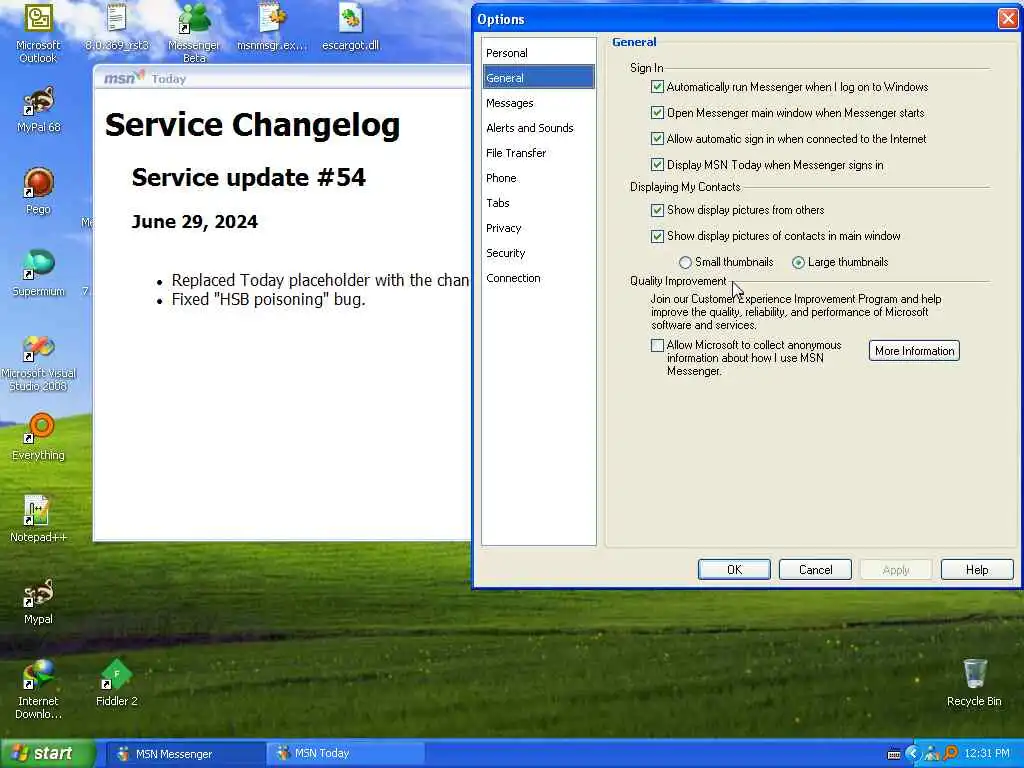The width and height of the screenshot is (1024, 768).
Task: Launch Microsoft Visual Studio 2008 shortcut
Action: [x=39, y=363]
